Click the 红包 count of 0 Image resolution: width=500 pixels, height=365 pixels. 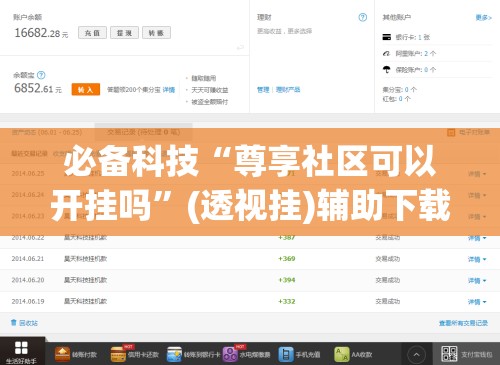[x=400, y=99]
